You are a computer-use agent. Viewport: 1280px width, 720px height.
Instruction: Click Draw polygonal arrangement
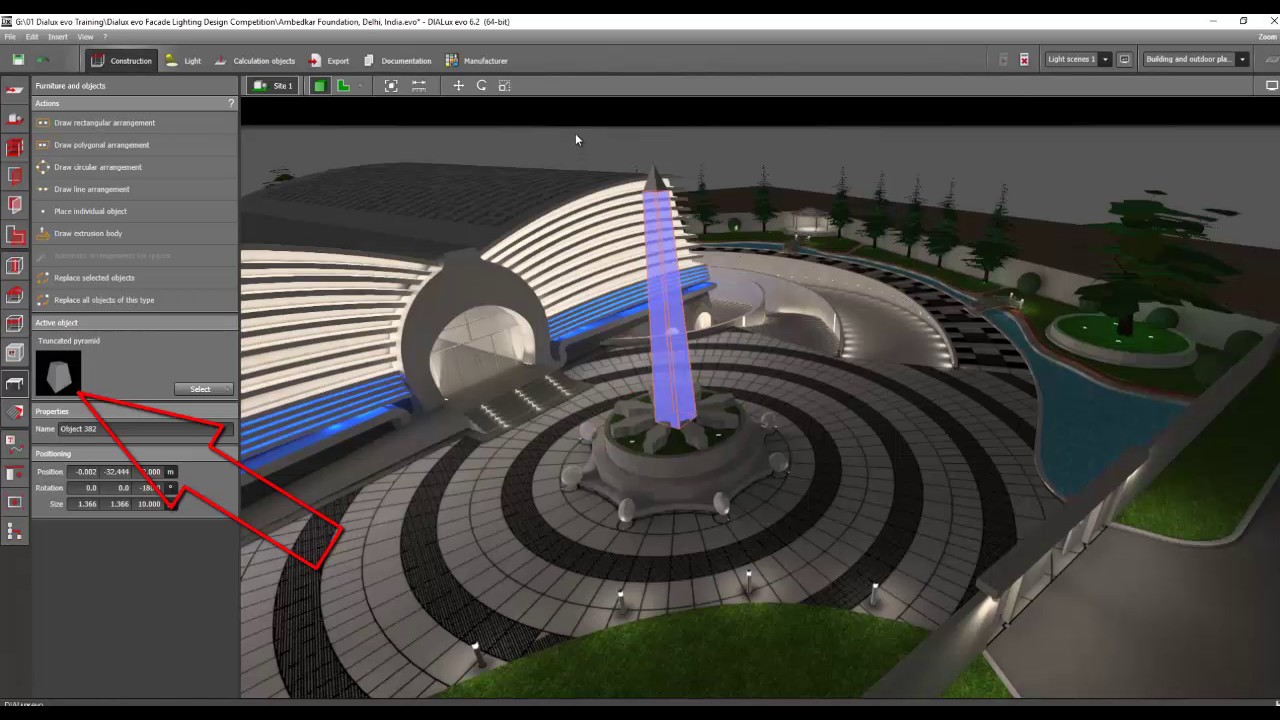pyautogui.click(x=135, y=145)
